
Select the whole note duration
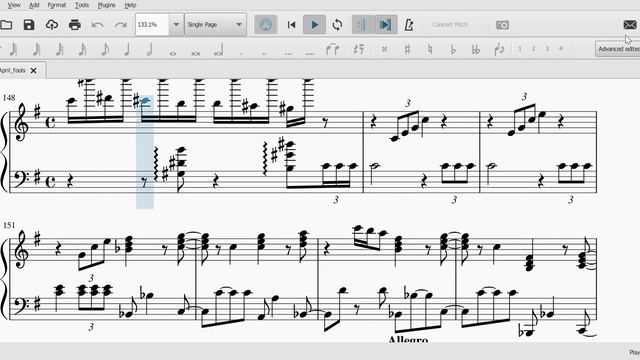pyautogui.click(x=173, y=53)
